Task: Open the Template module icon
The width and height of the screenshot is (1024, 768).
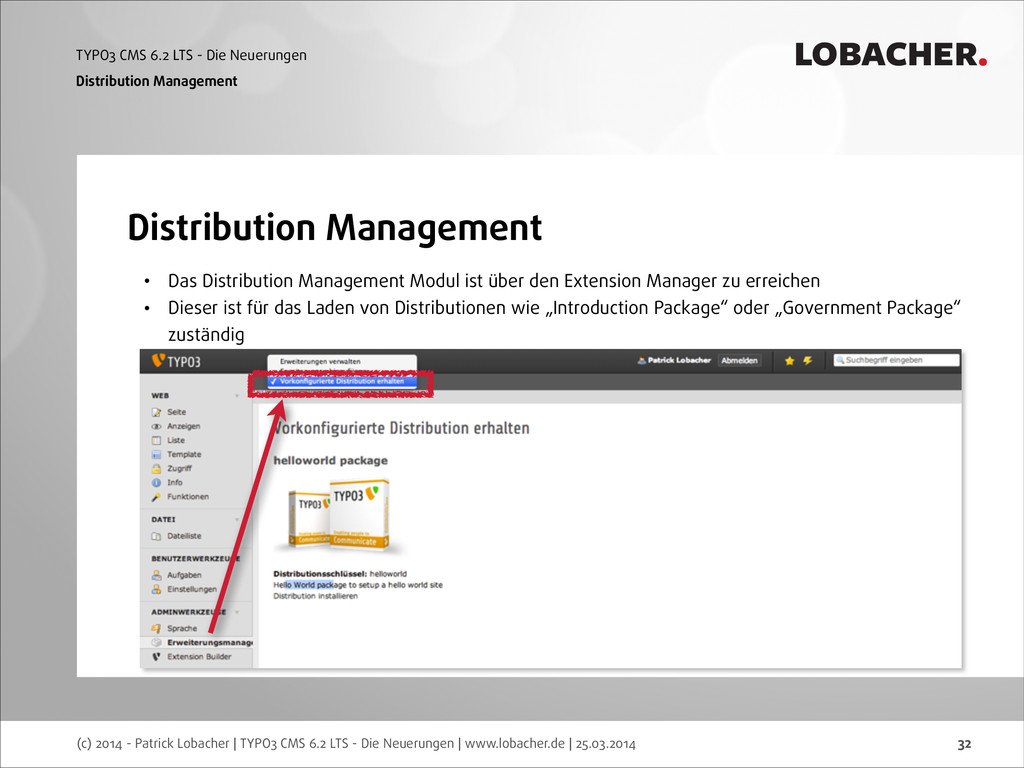Action: point(156,455)
